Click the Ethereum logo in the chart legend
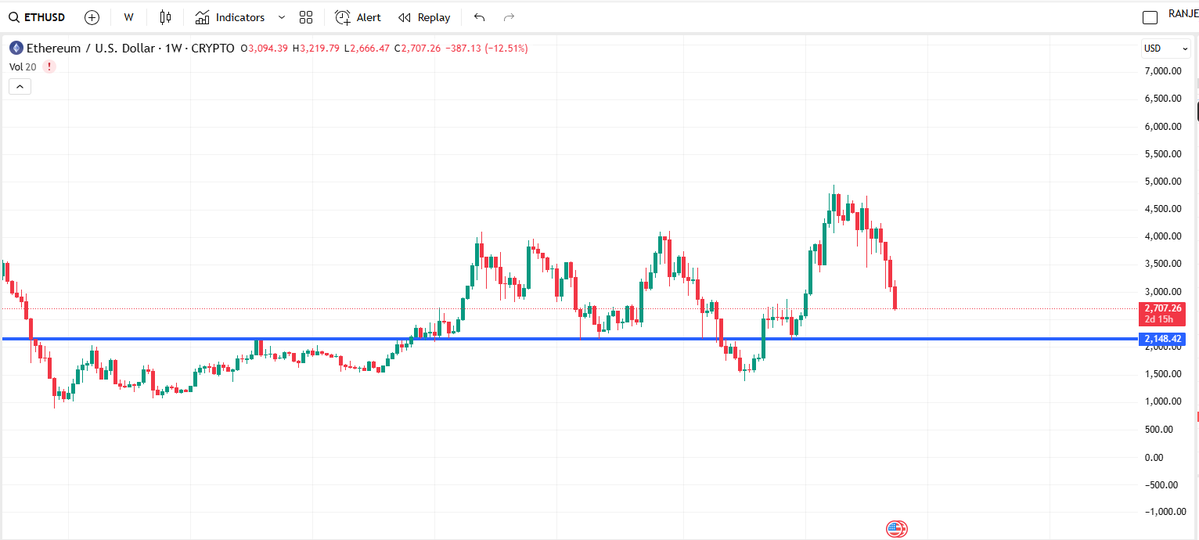 pos(15,48)
